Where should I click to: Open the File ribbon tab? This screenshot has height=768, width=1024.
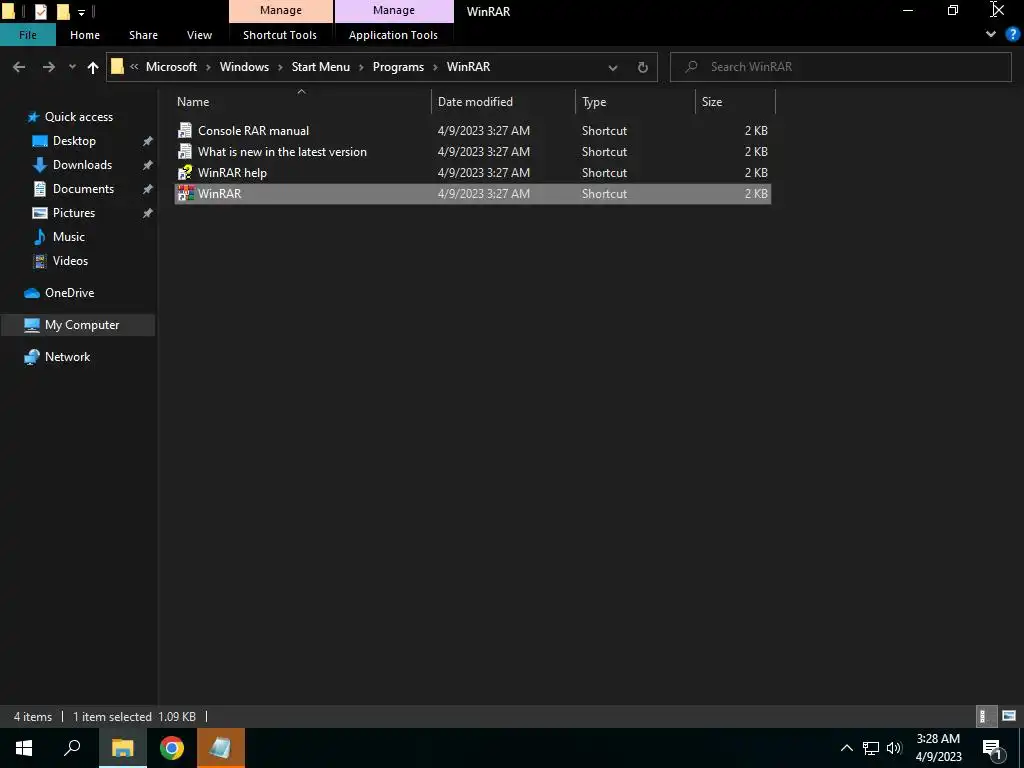pos(27,35)
